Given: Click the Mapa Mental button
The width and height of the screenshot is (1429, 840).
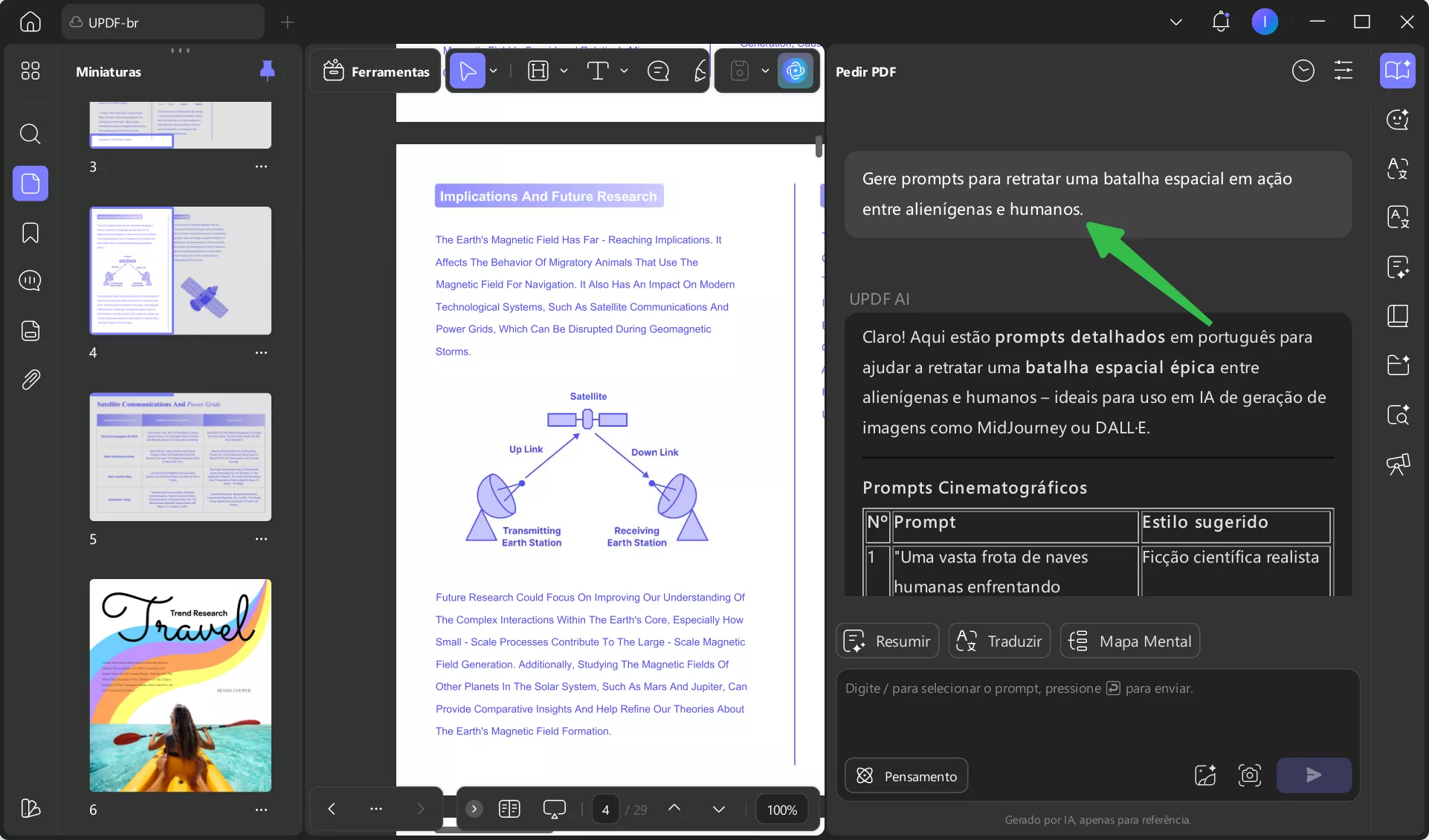Looking at the screenshot, I should tap(1129, 641).
